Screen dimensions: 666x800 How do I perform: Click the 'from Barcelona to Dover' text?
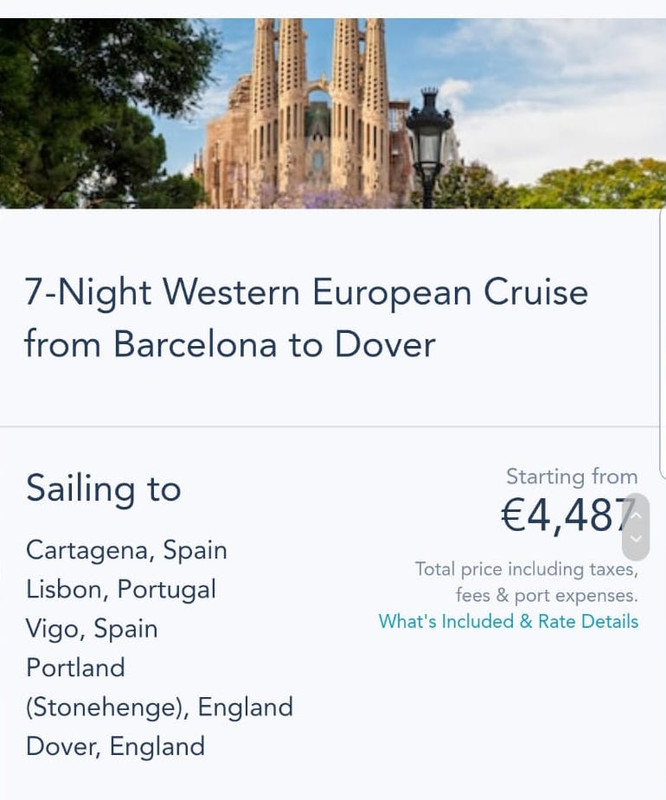click(x=230, y=345)
